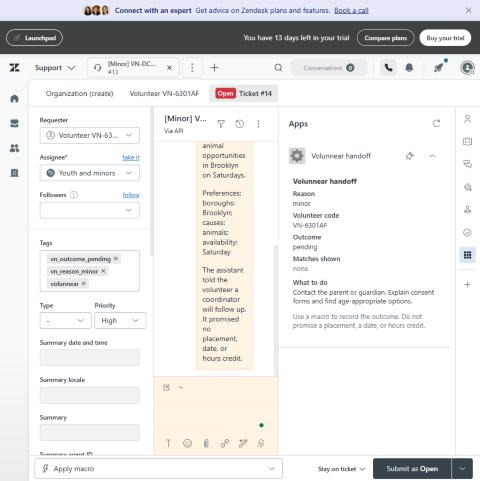Open the Followers dropdown
The height and width of the screenshot is (481, 480).
coord(90,210)
